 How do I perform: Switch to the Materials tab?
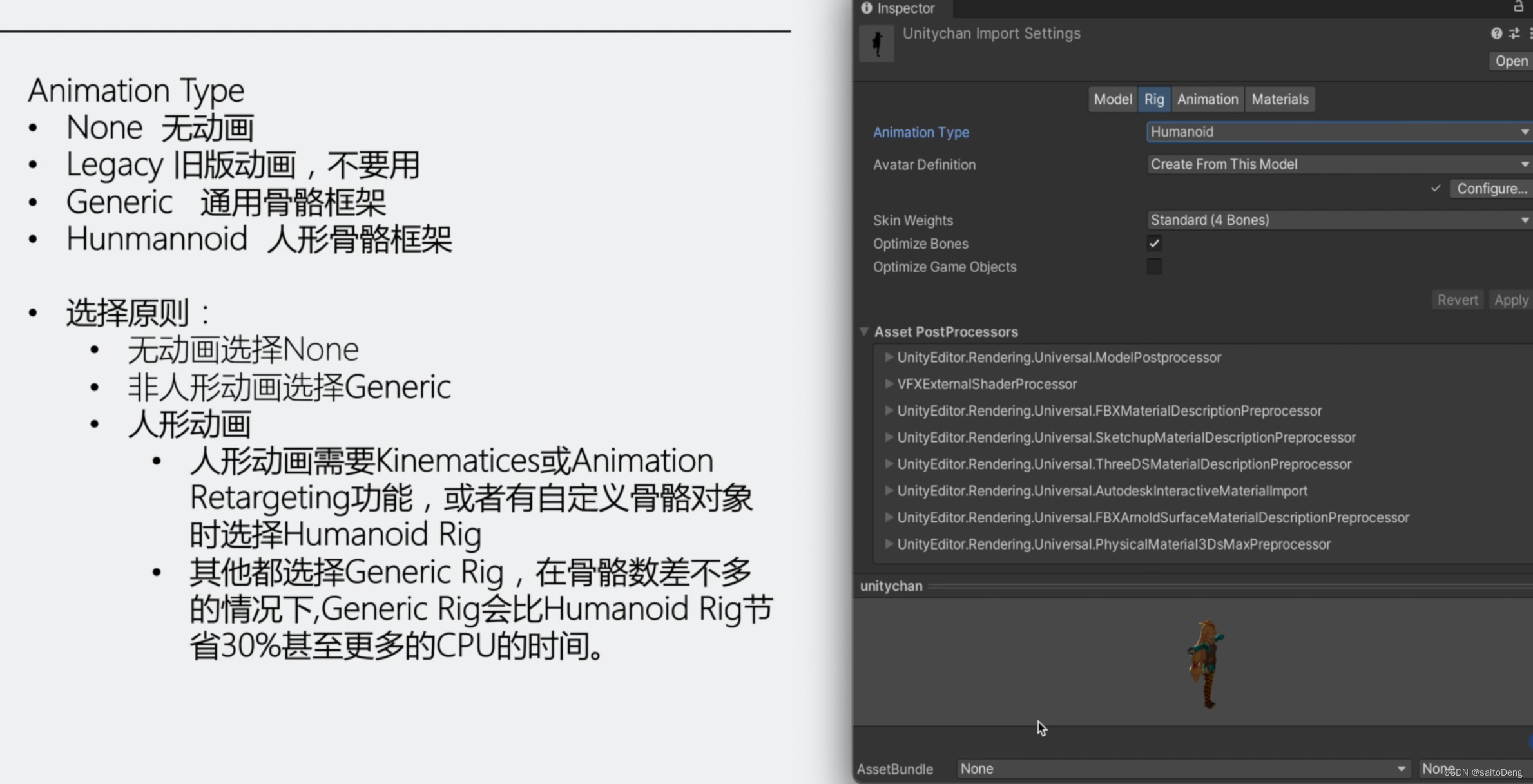coord(1280,99)
